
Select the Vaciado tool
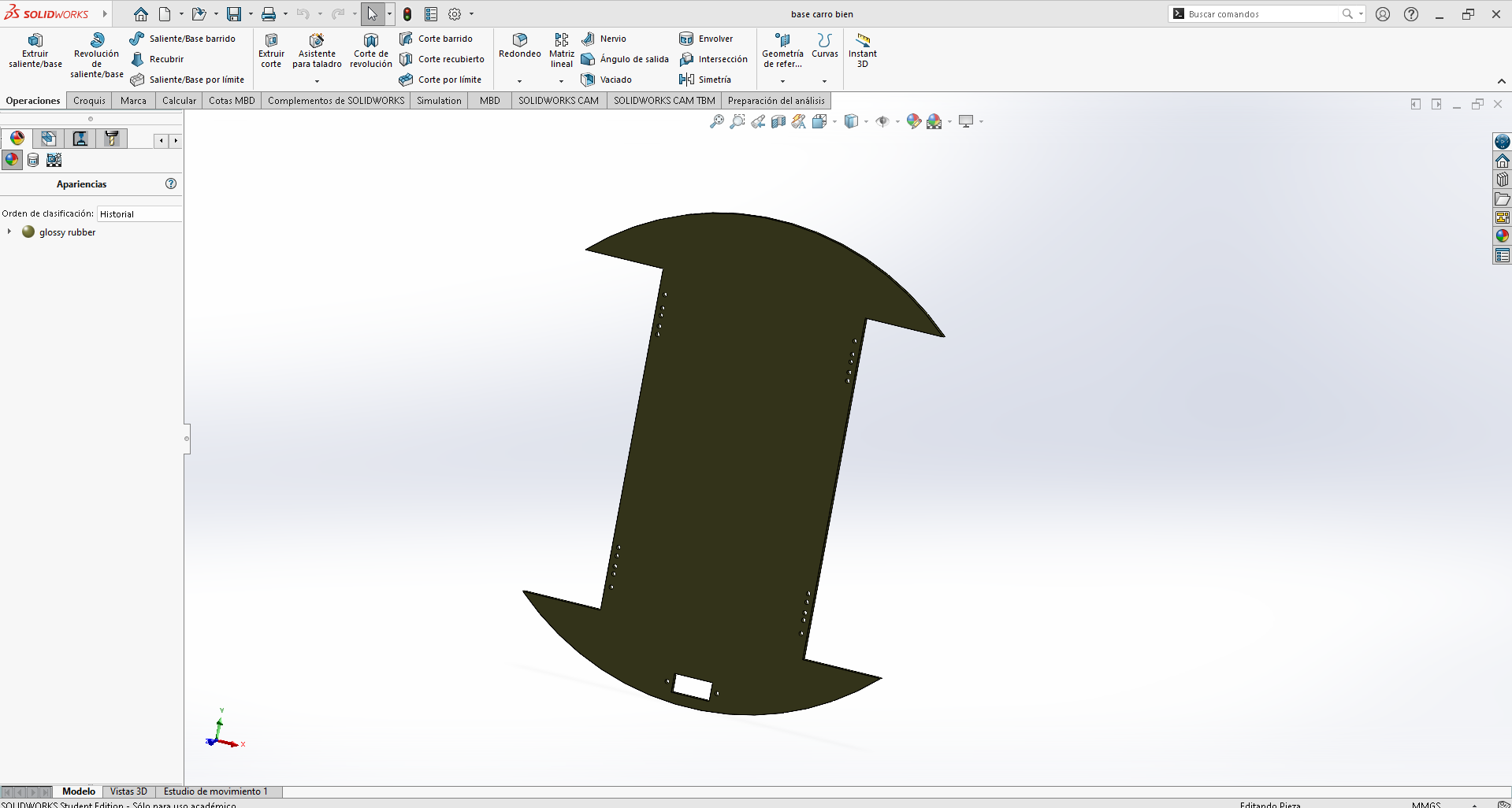click(607, 80)
